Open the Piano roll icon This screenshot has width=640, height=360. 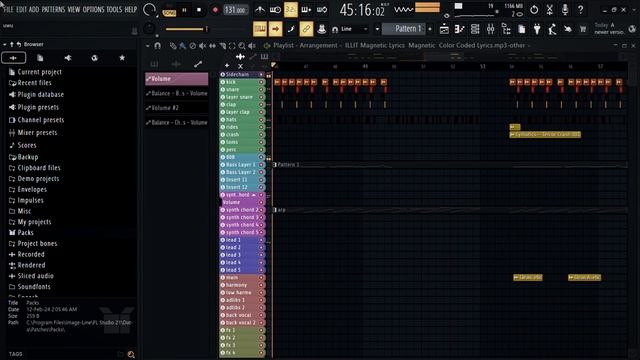tap(460, 29)
